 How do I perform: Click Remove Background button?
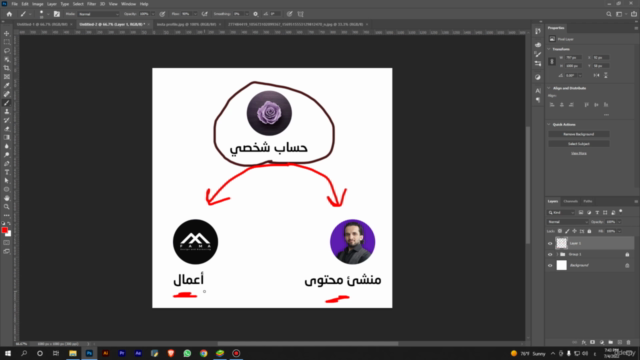(x=579, y=134)
